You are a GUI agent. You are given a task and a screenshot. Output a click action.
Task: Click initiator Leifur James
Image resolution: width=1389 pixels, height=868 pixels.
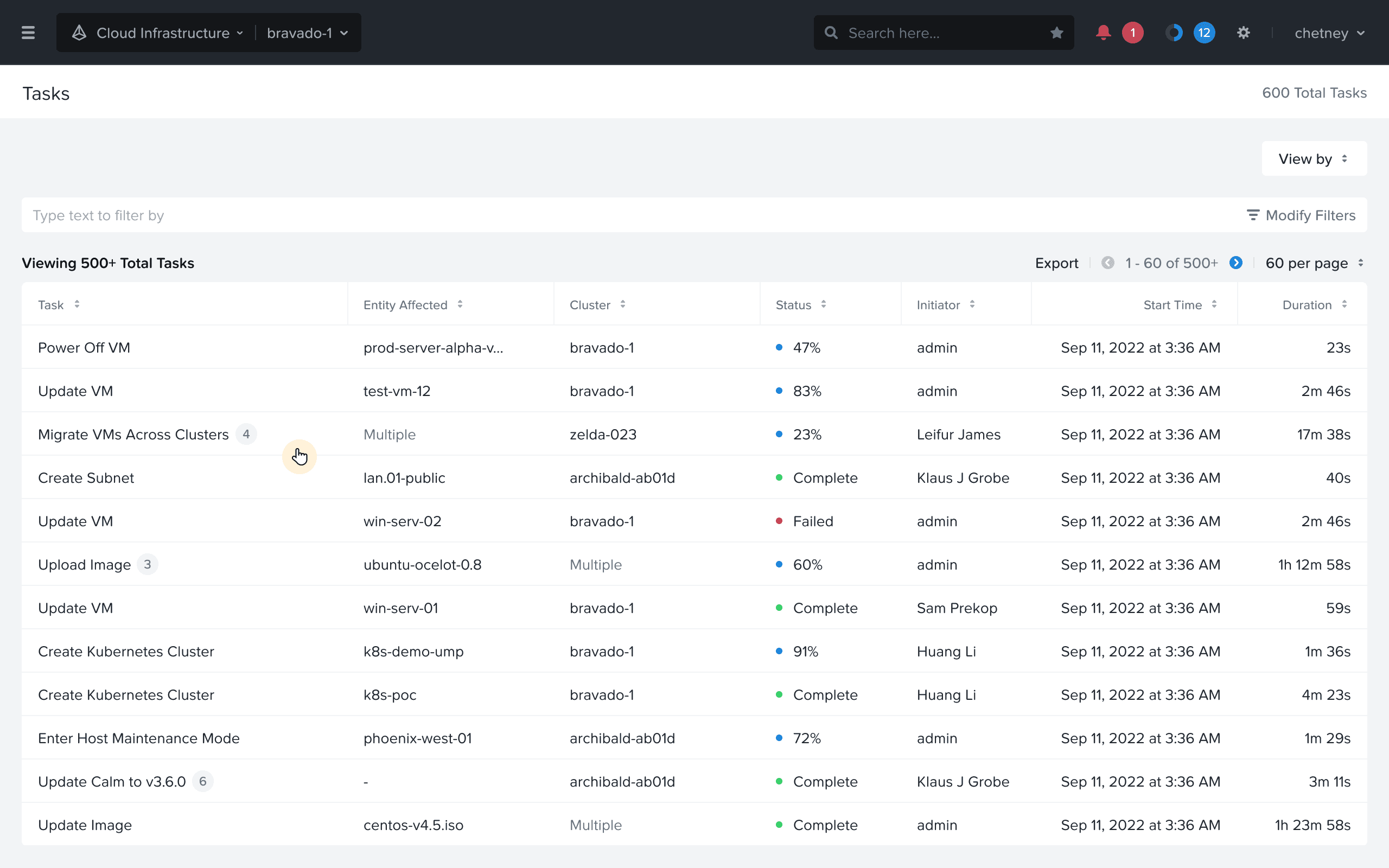coord(959,435)
